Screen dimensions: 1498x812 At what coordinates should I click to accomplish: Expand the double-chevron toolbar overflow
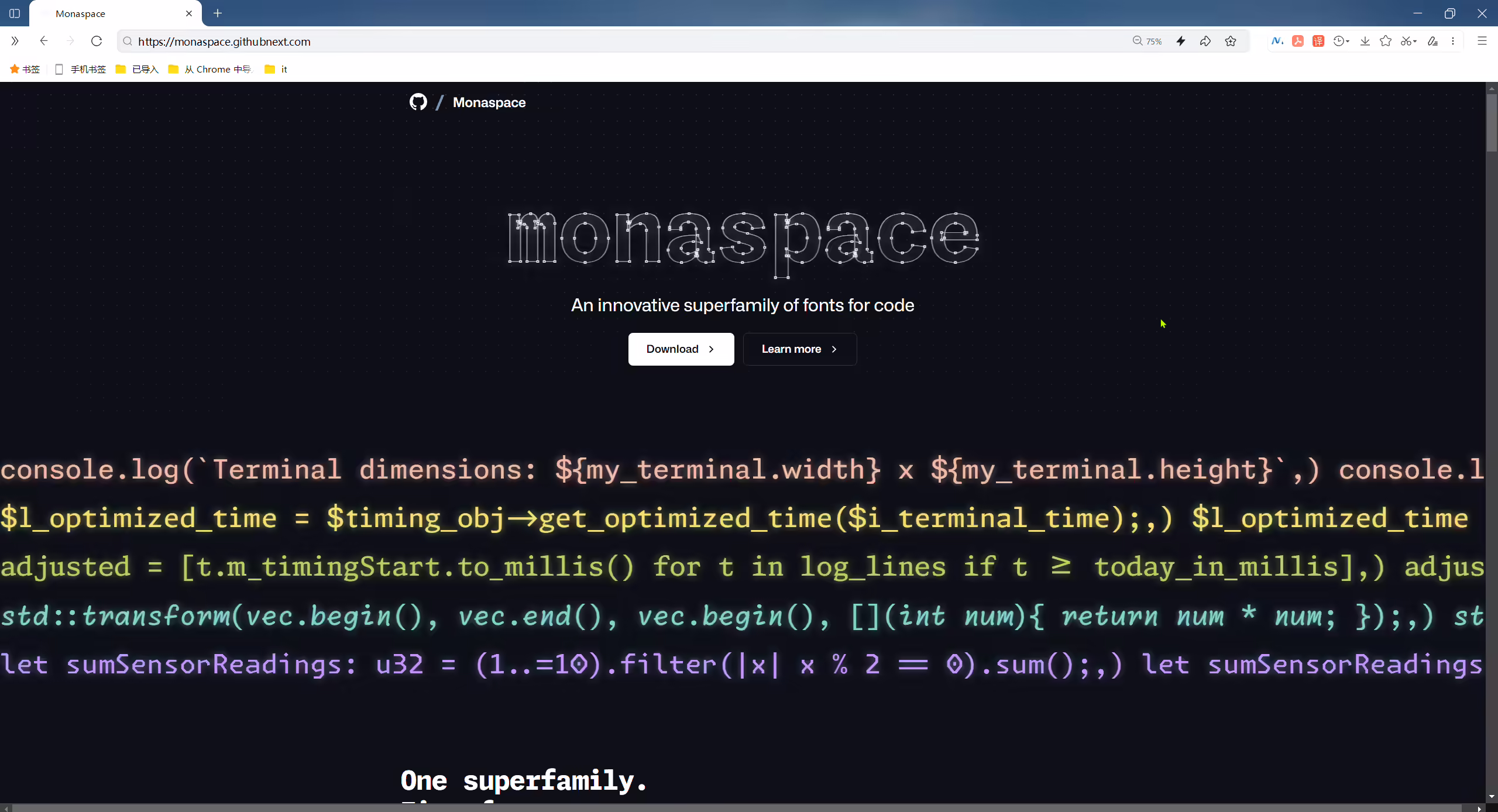pyautogui.click(x=15, y=41)
